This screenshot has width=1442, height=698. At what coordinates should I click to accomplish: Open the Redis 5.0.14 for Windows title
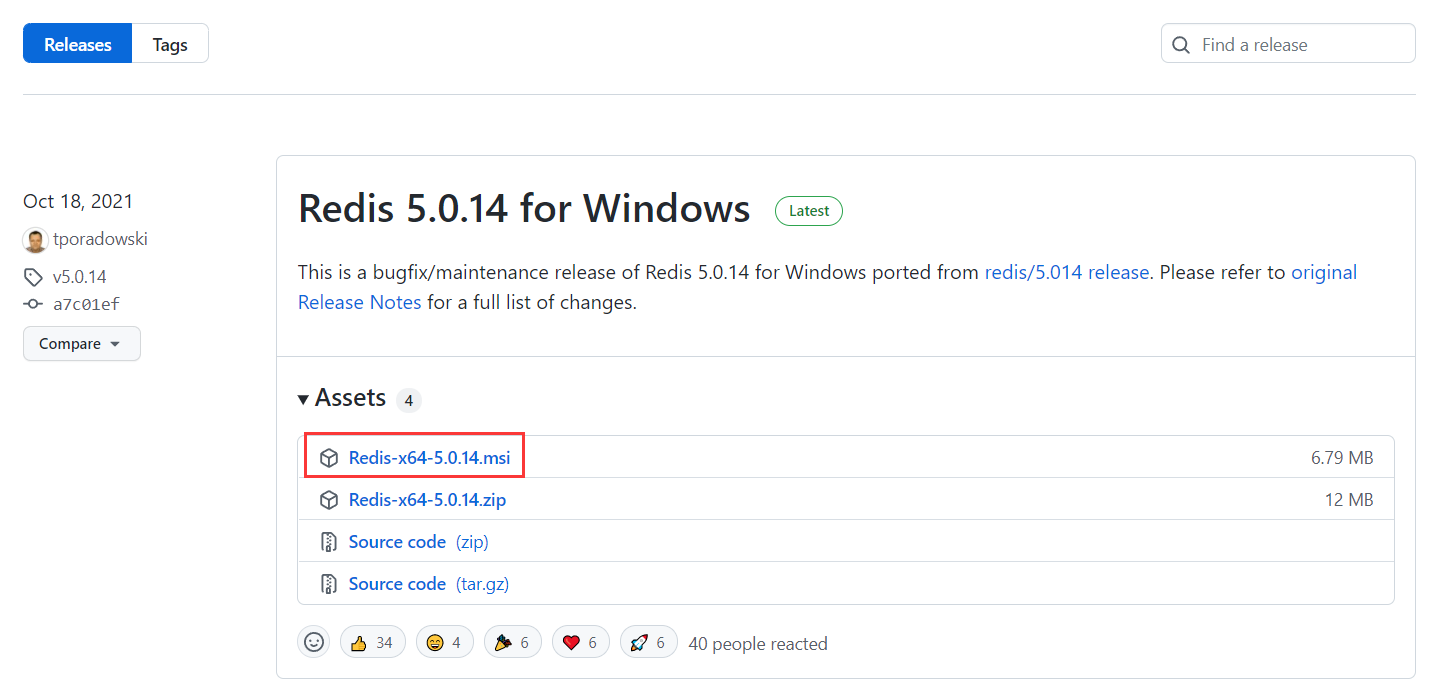pyautogui.click(x=524, y=209)
